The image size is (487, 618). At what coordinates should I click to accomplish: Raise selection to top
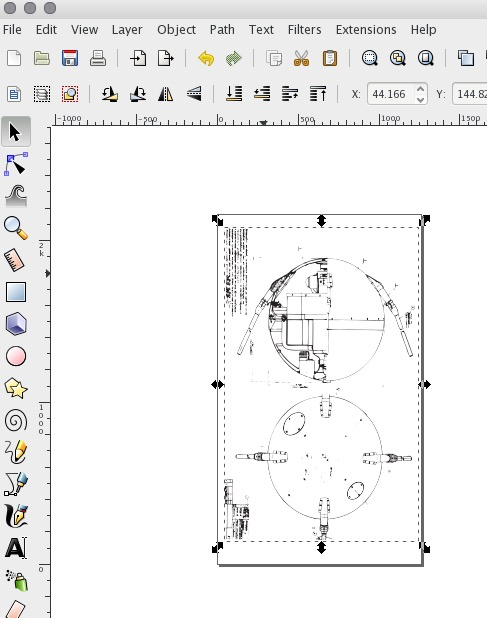pos(318,94)
